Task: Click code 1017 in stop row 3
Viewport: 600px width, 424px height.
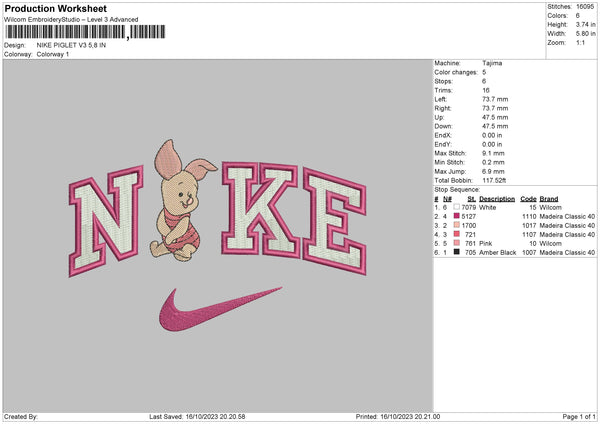Action: (x=529, y=225)
